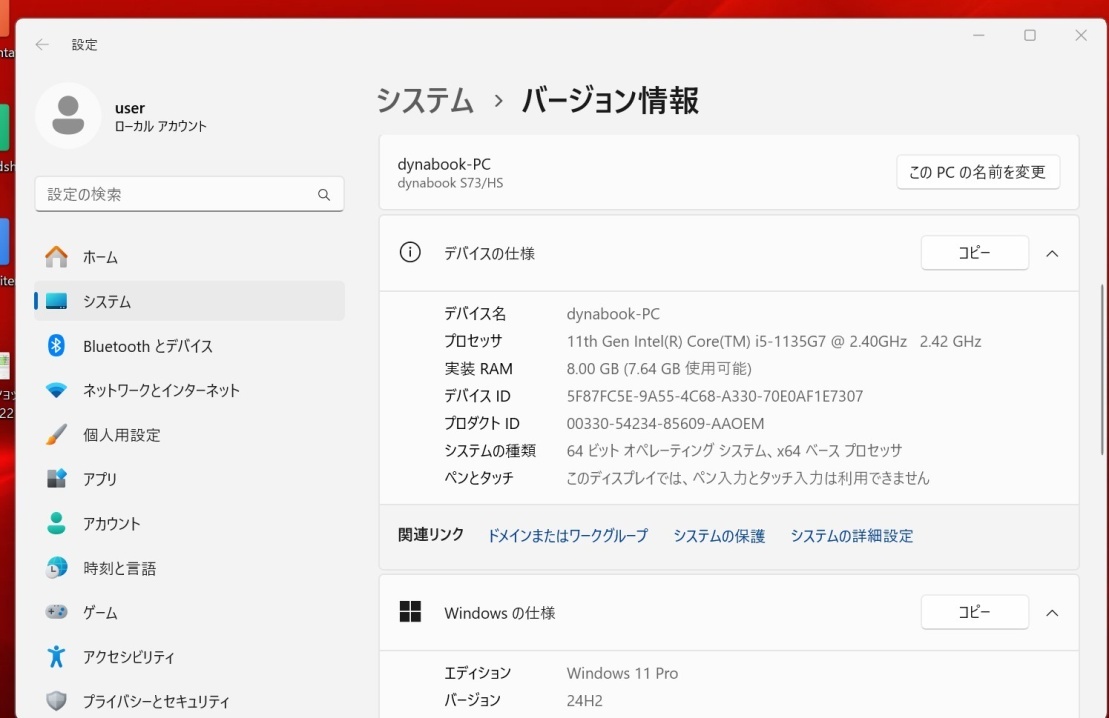Open 個人用設定 paintbrush icon
The width and height of the screenshot is (1109, 718).
click(x=57, y=435)
